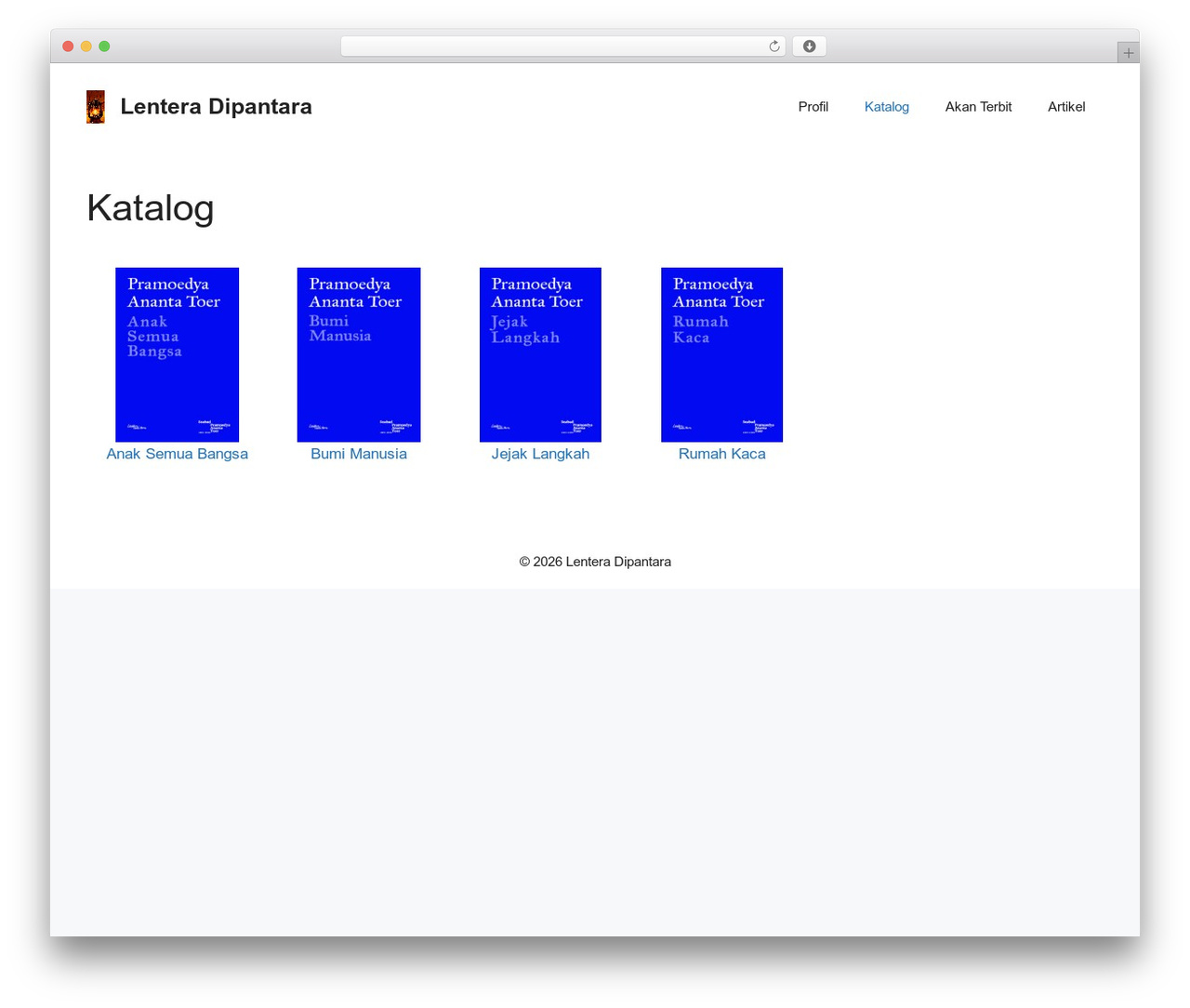Viewport: 1190px width, 1008px height.
Task: Click the red close window button
Action: (x=68, y=46)
